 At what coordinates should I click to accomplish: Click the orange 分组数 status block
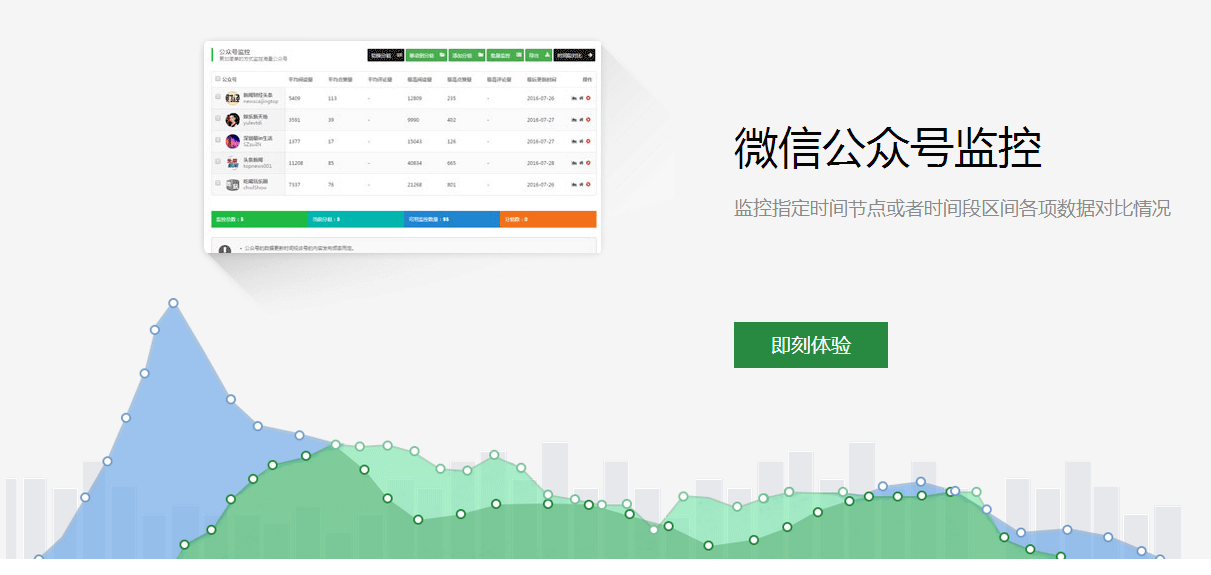point(547,219)
